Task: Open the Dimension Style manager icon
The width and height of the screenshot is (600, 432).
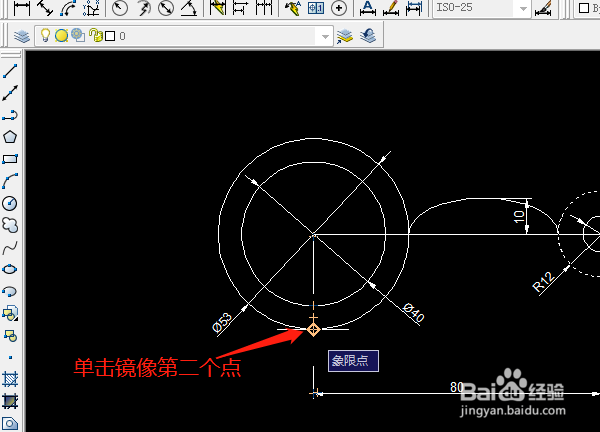Action: pos(544,8)
